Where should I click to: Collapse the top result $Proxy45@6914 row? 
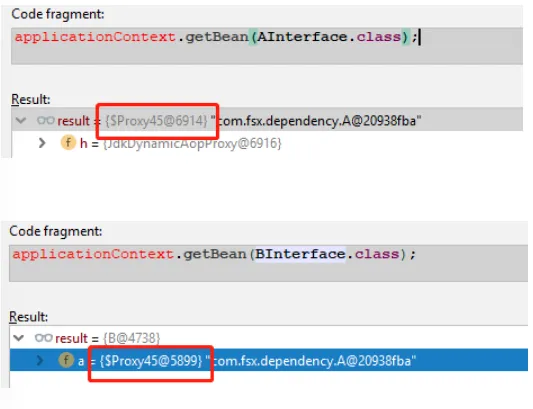coord(21,120)
